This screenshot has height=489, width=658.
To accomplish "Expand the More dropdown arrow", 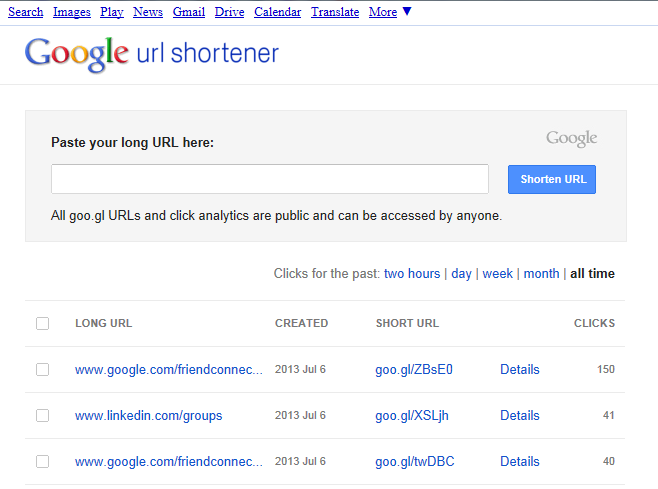I will click(x=407, y=12).
